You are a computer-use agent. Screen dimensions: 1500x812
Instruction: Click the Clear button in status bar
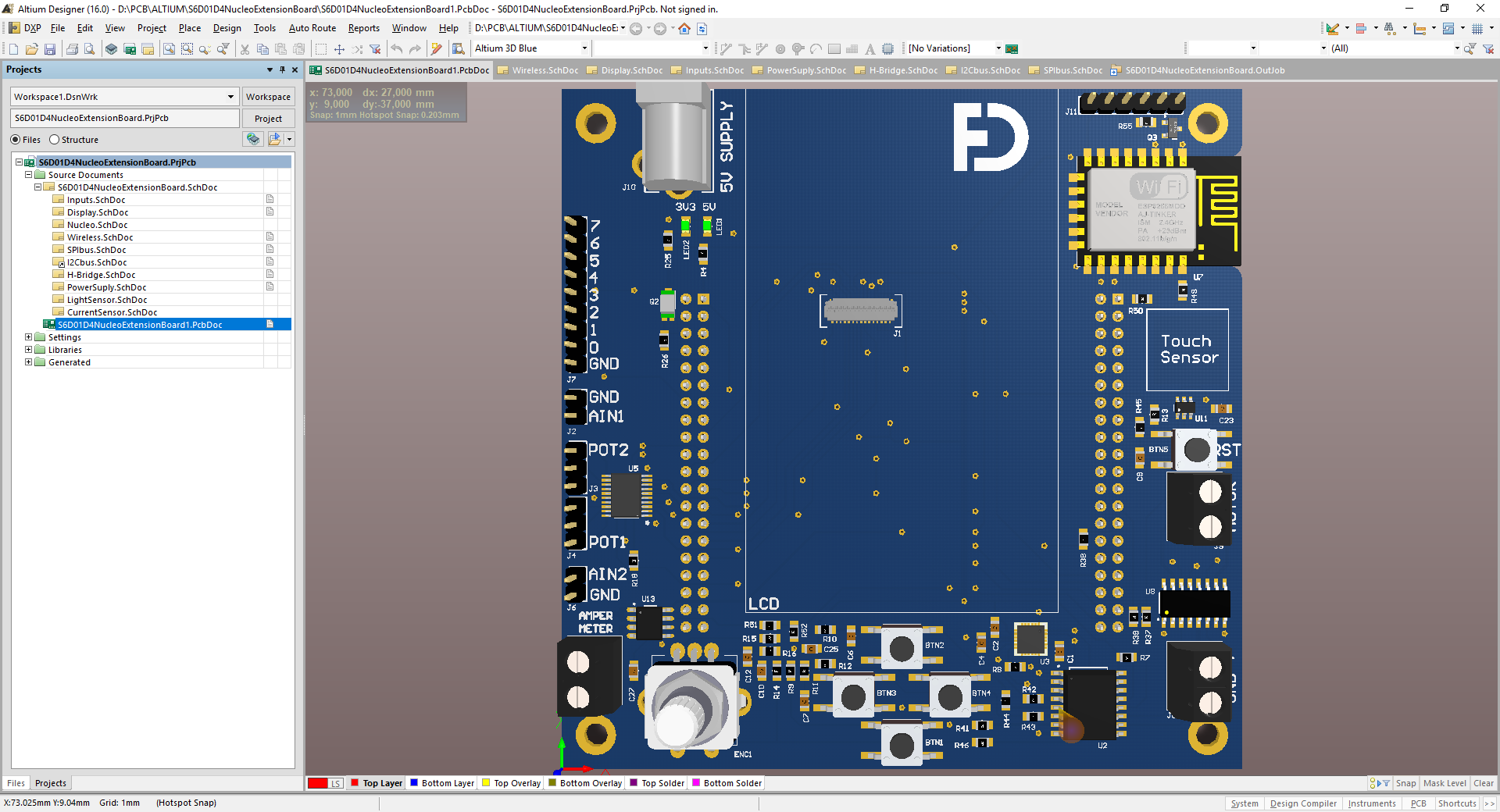(x=1483, y=783)
